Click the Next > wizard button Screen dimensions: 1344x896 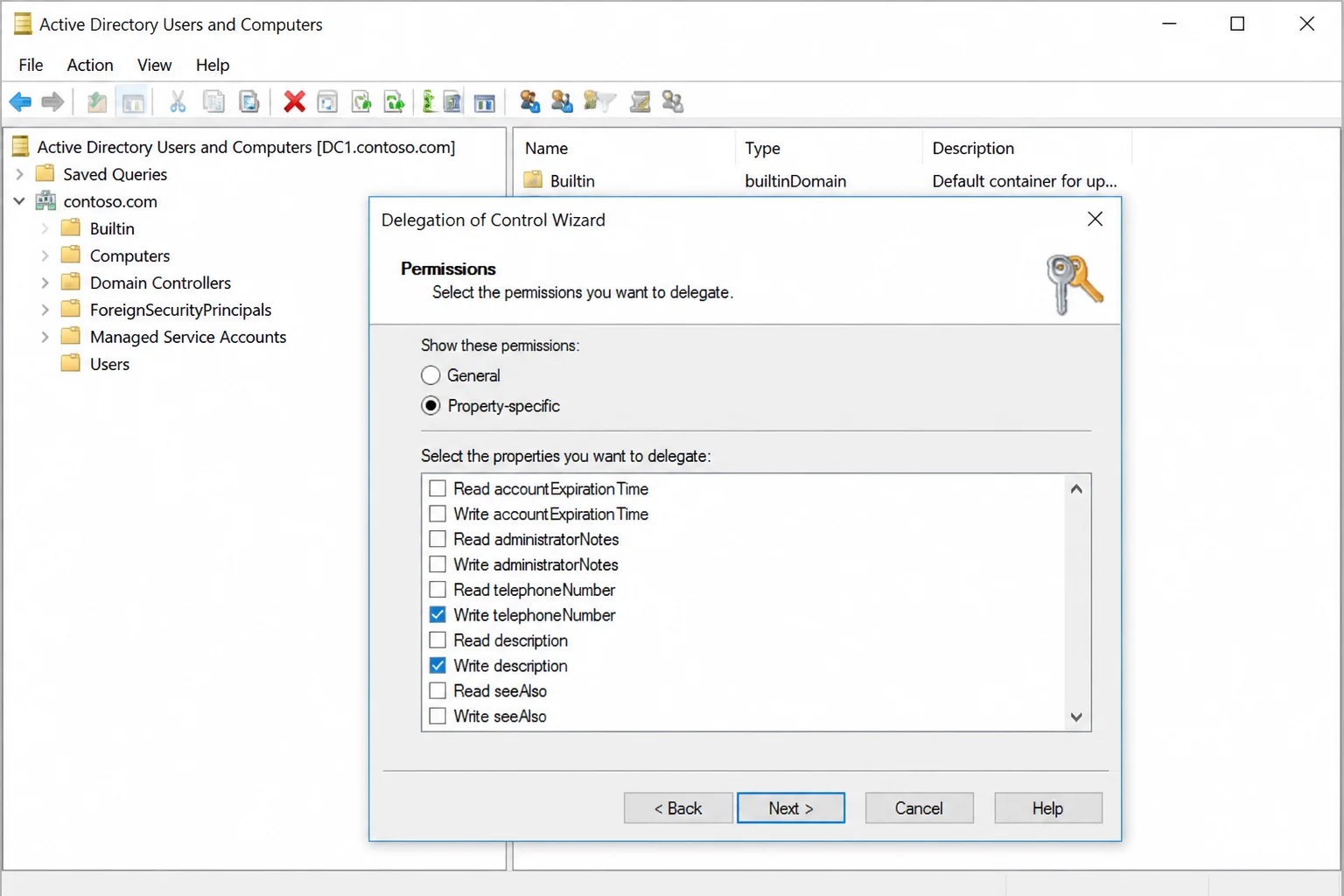coord(791,808)
